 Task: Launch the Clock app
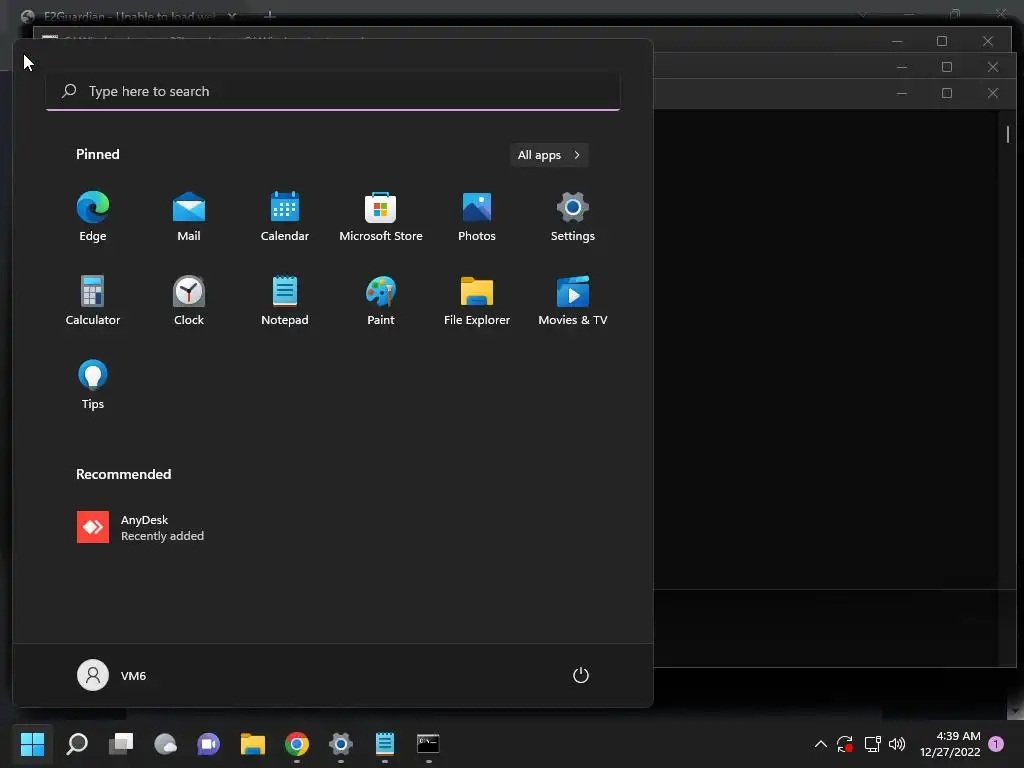[189, 300]
